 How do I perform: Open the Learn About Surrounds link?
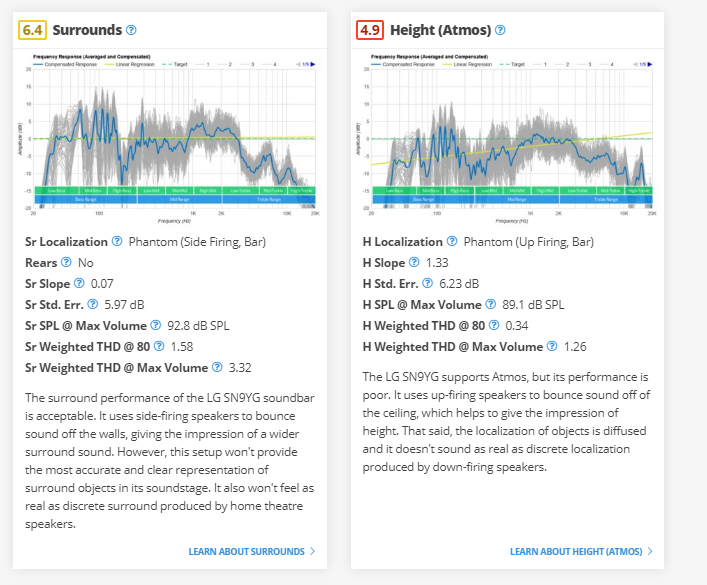point(251,551)
